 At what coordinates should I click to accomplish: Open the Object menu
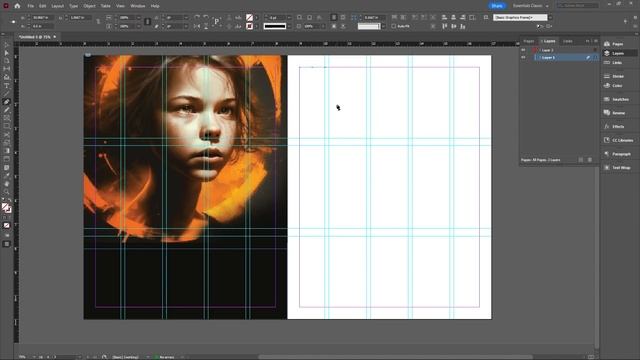tap(89, 6)
